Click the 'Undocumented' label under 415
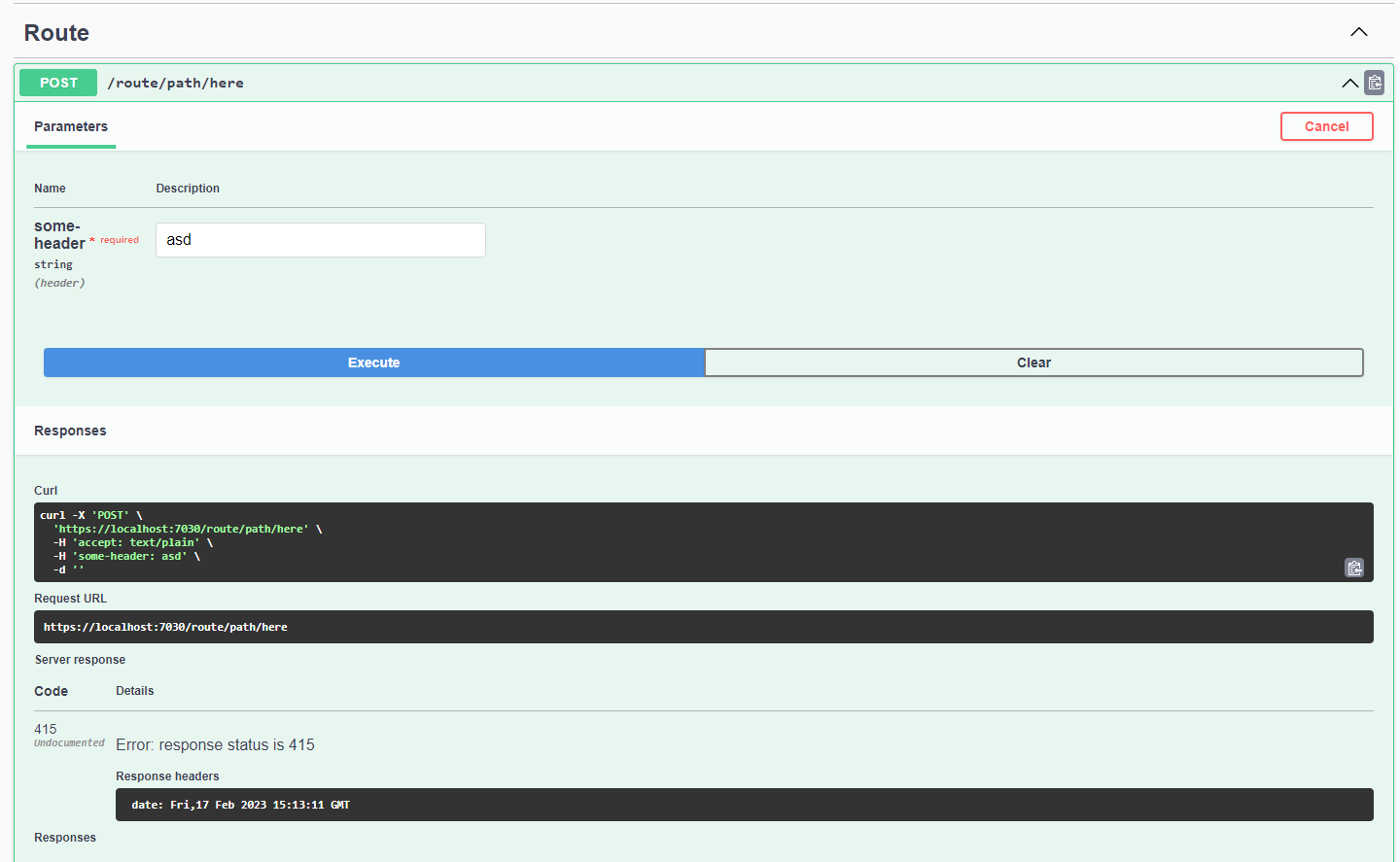The height and width of the screenshot is (862, 1400). click(69, 743)
